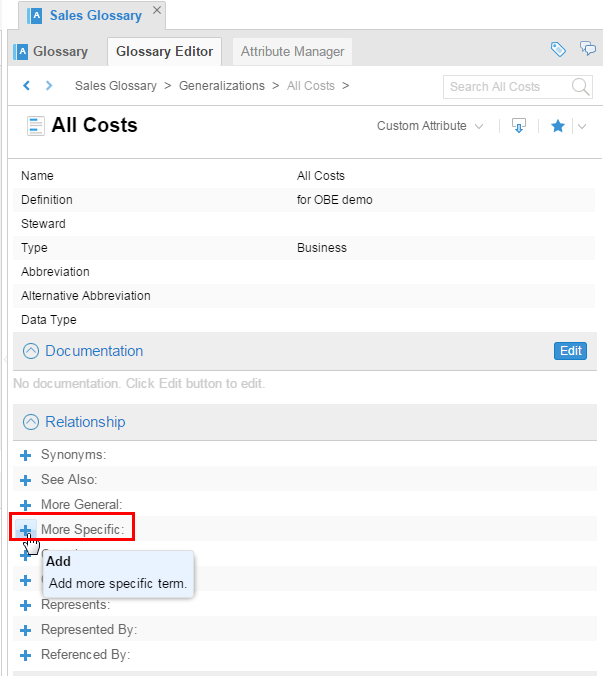Toggle the favorite star for All Costs
The width and height of the screenshot is (603, 676).
(x=558, y=126)
